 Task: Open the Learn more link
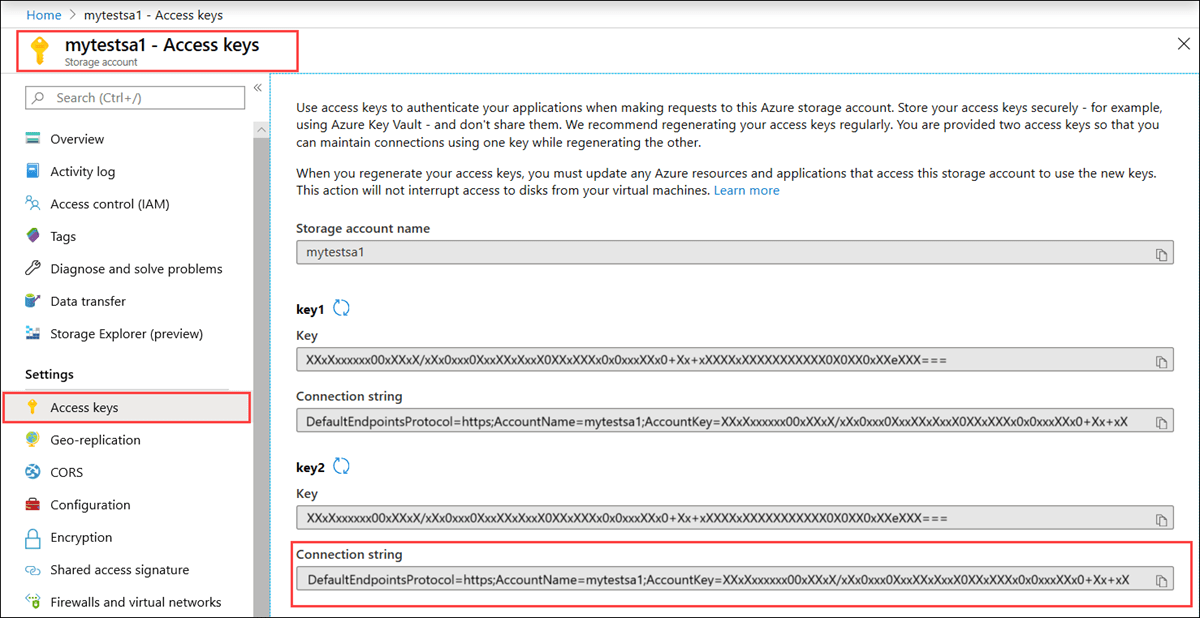click(746, 190)
